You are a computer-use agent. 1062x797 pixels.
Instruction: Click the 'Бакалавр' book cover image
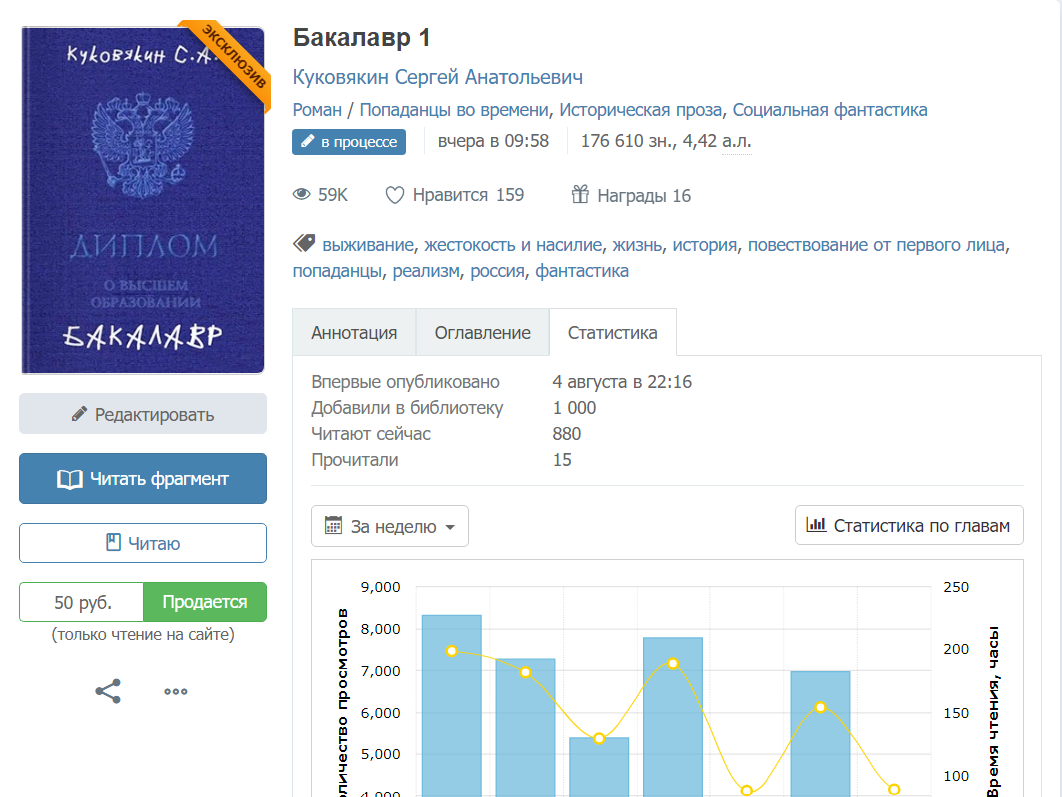143,200
